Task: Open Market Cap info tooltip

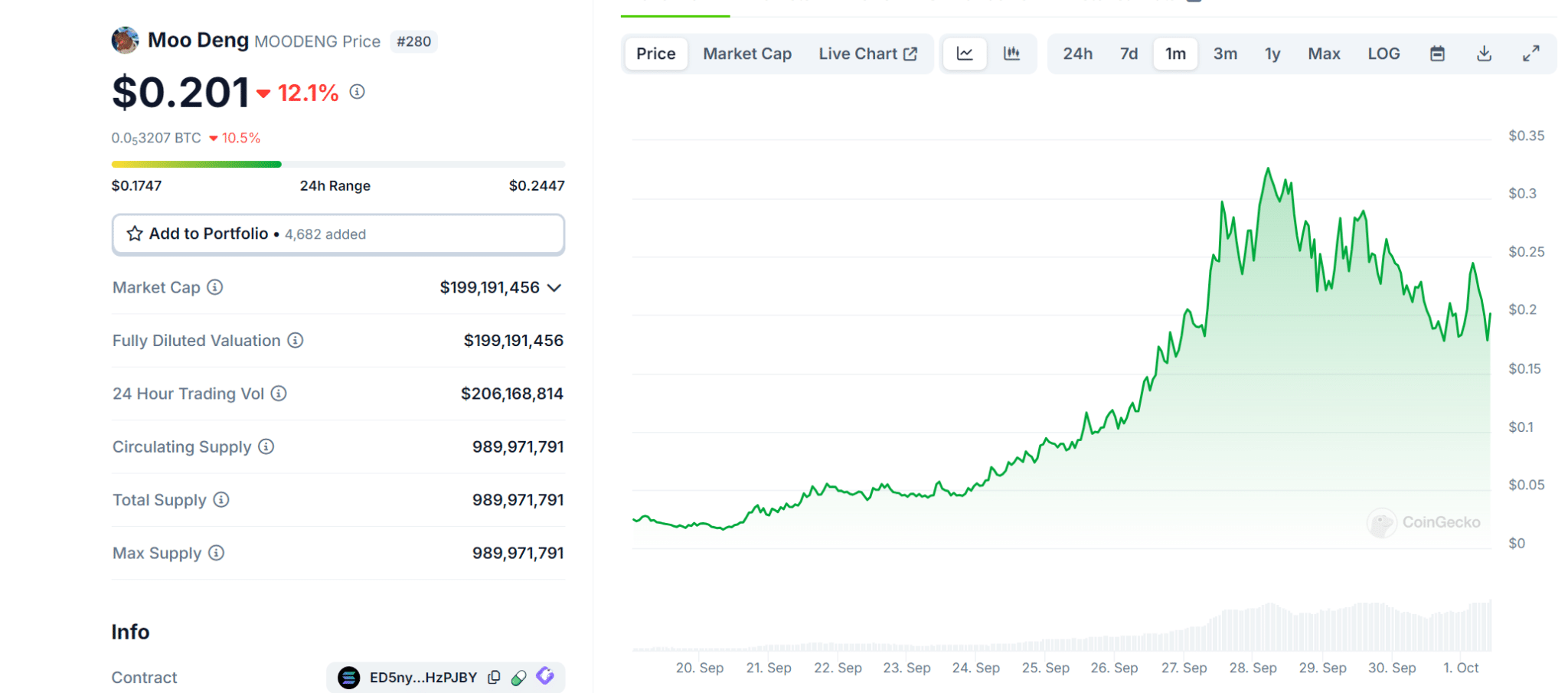Action: [x=215, y=287]
